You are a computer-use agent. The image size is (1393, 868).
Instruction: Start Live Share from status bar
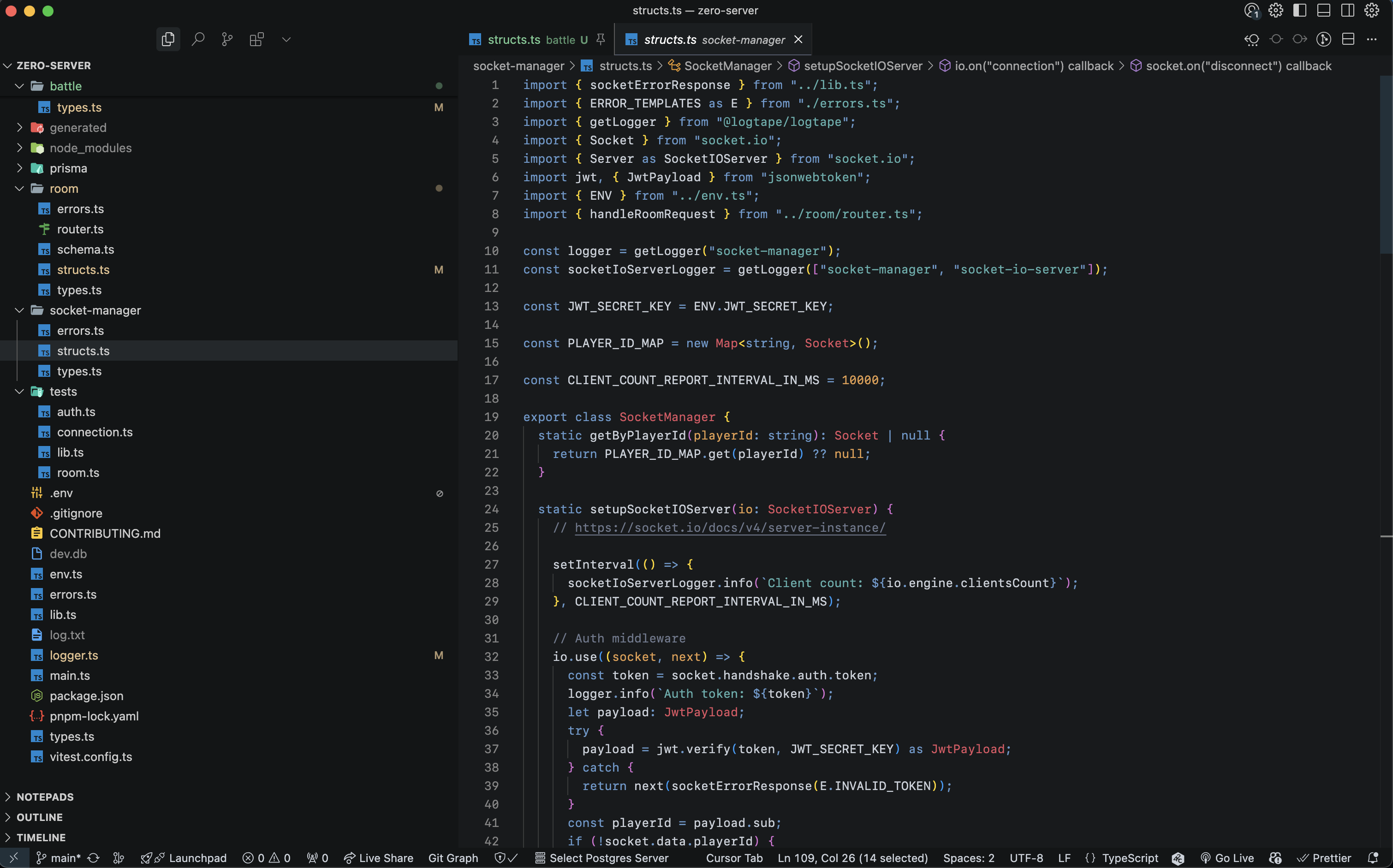tap(378, 858)
